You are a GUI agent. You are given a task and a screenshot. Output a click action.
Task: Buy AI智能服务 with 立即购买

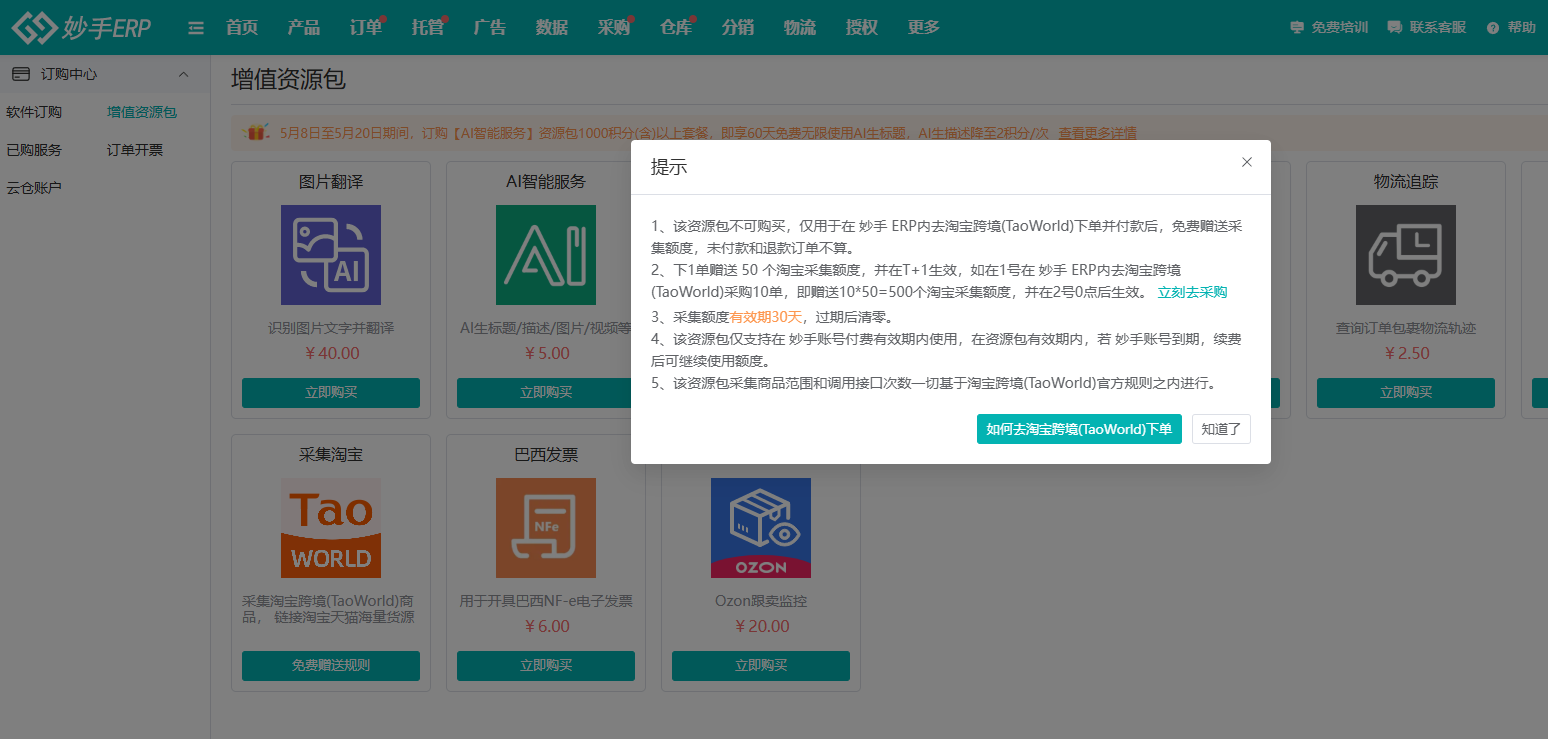click(x=546, y=393)
